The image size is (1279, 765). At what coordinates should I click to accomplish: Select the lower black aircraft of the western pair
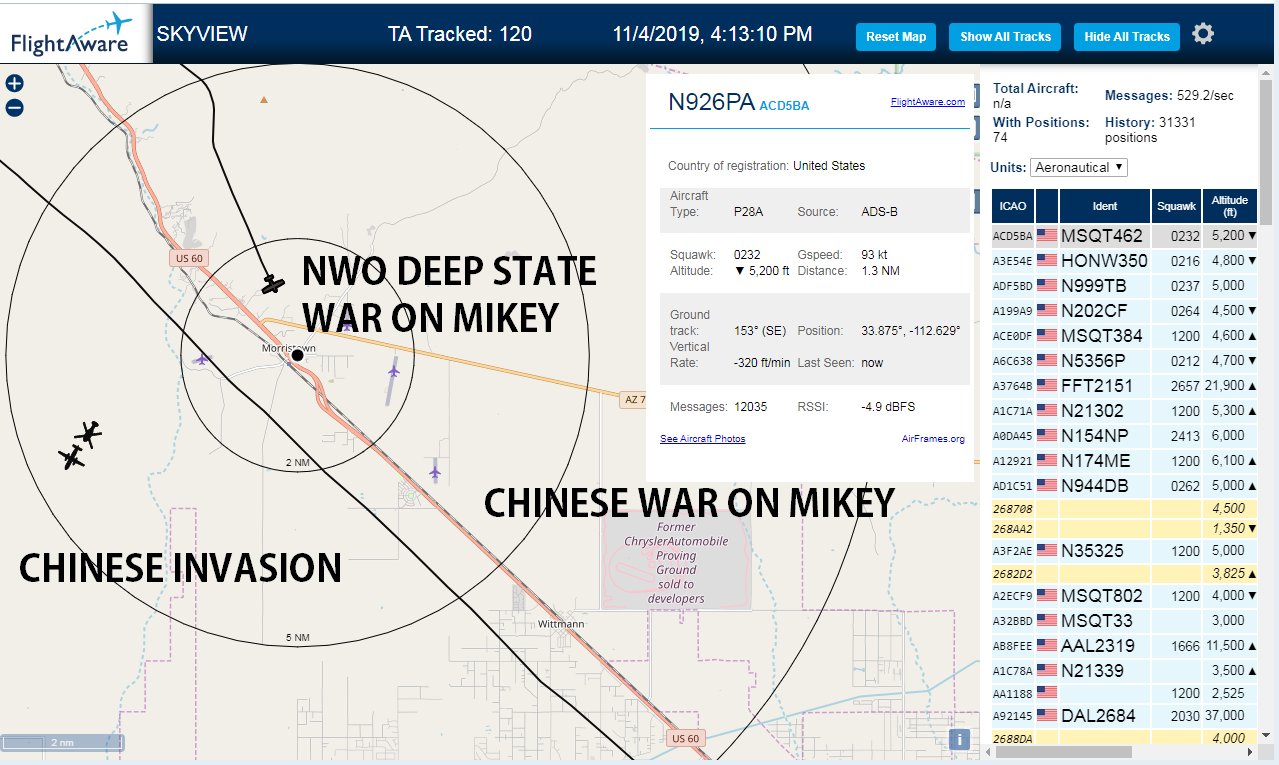tap(72, 458)
